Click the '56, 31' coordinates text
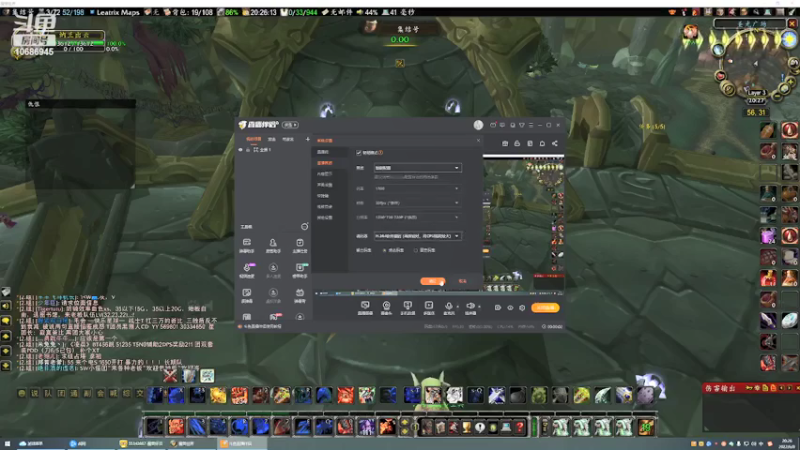Viewport: 800px width, 450px height. click(756, 112)
